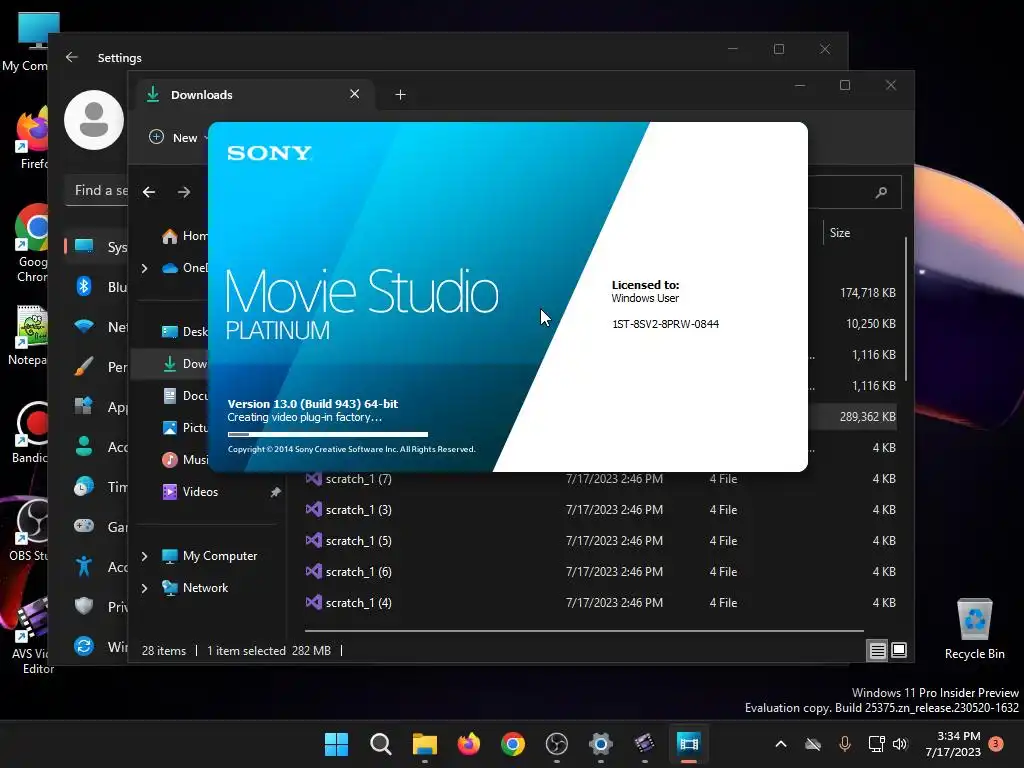Click Find a setting search box

[x=97, y=191]
